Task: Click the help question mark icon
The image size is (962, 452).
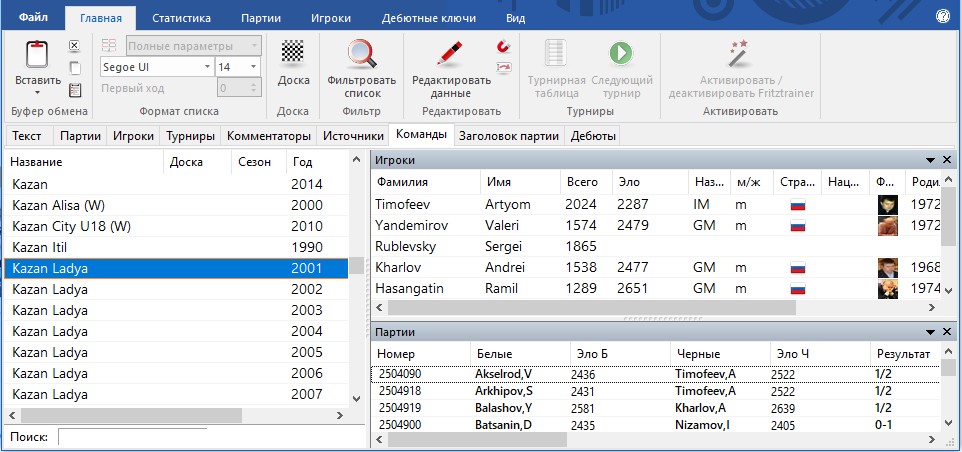Action: click(x=942, y=17)
